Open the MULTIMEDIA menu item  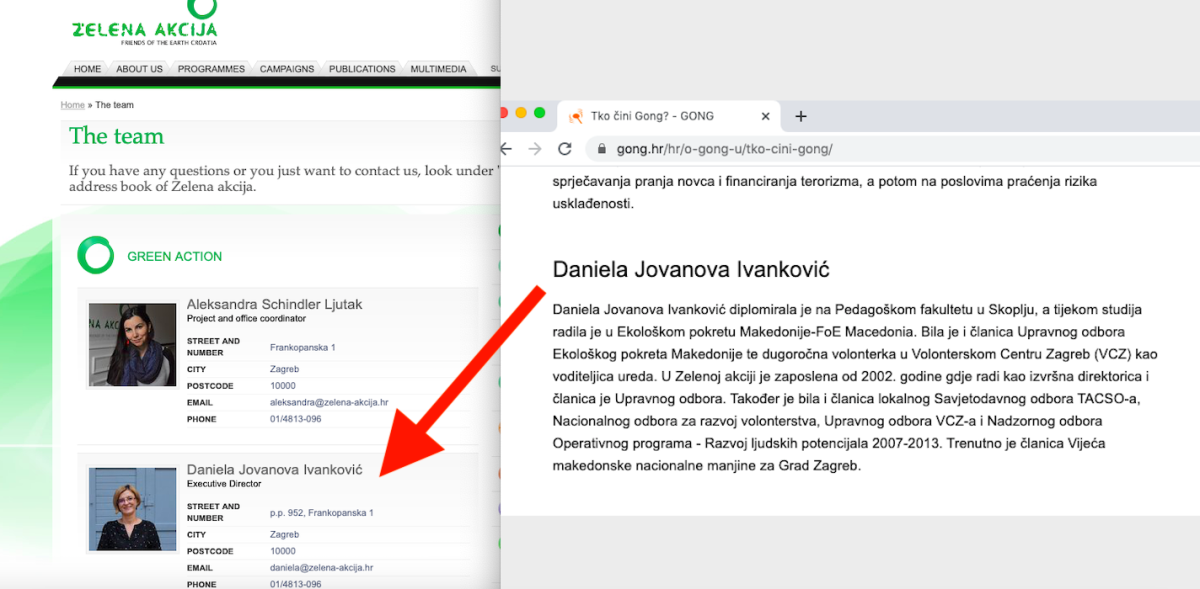click(438, 69)
